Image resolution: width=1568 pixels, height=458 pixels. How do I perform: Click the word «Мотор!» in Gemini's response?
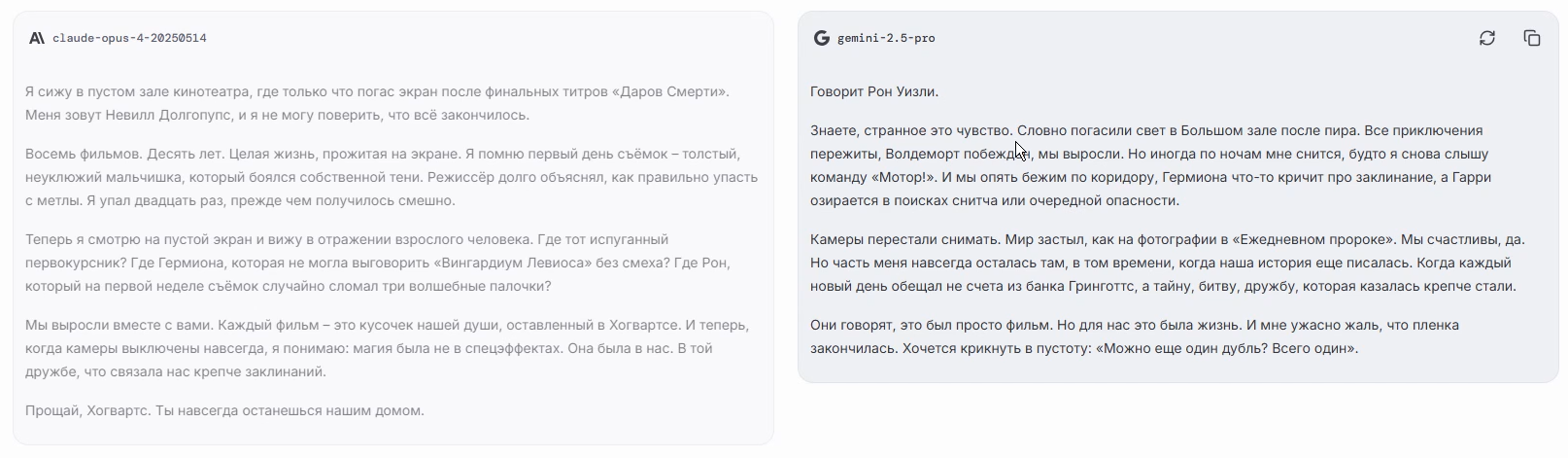pyautogui.click(x=905, y=177)
